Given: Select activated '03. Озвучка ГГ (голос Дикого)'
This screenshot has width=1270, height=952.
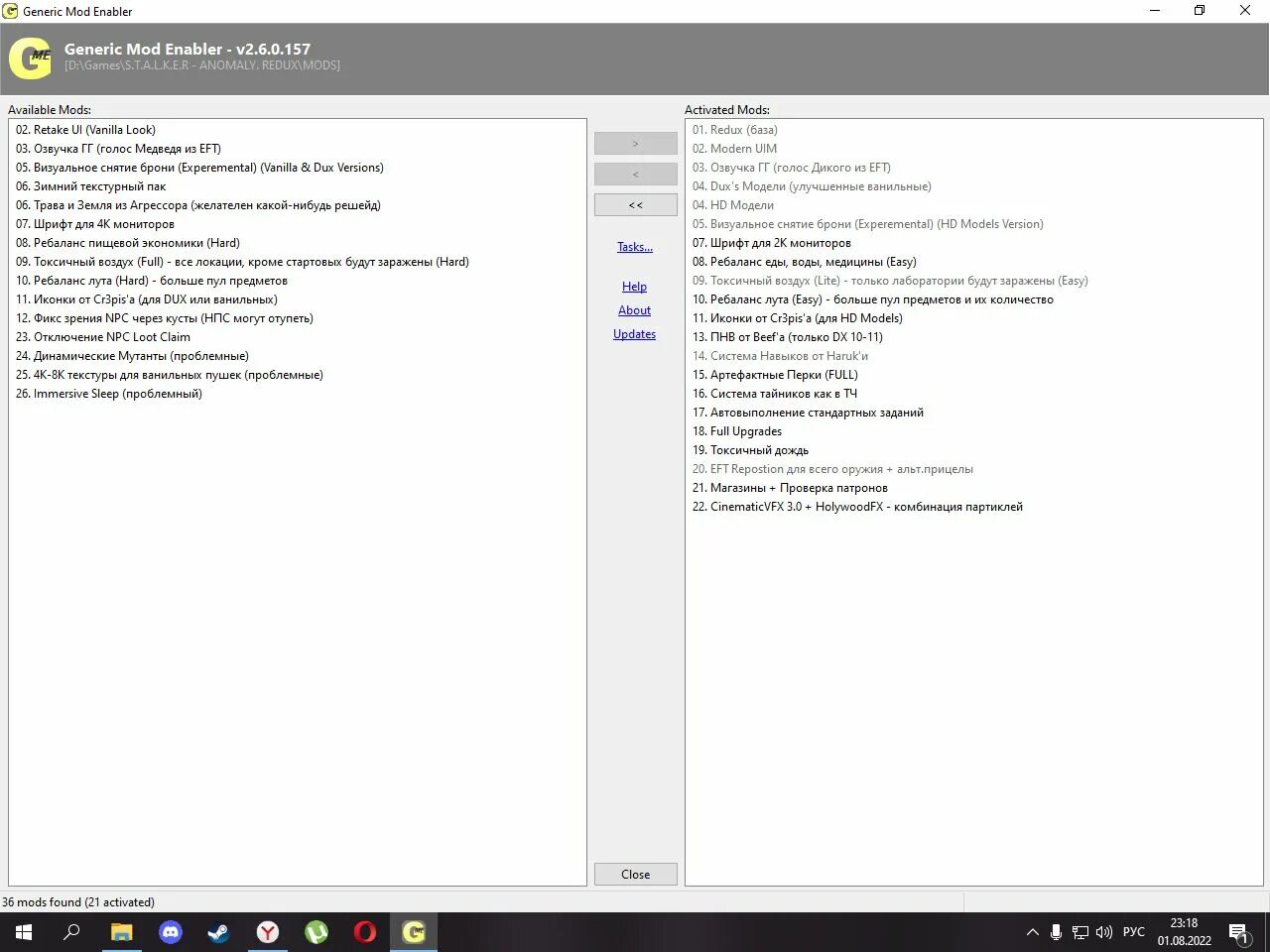Looking at the screenshot, I should coord(792,168).
